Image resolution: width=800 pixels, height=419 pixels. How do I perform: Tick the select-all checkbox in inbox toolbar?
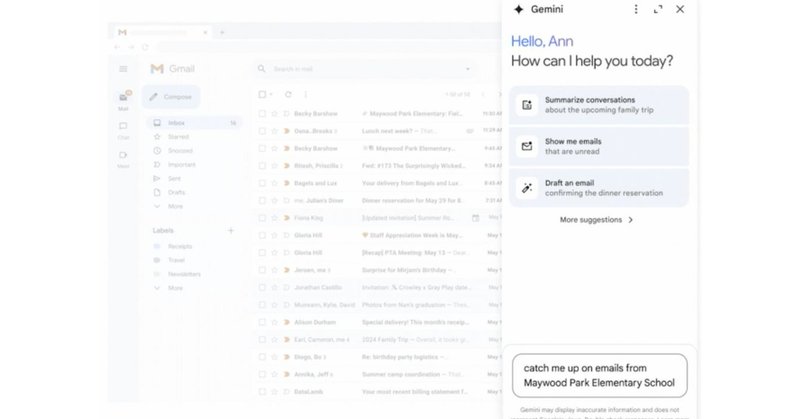pyautogui.click(x=262, y=94)
